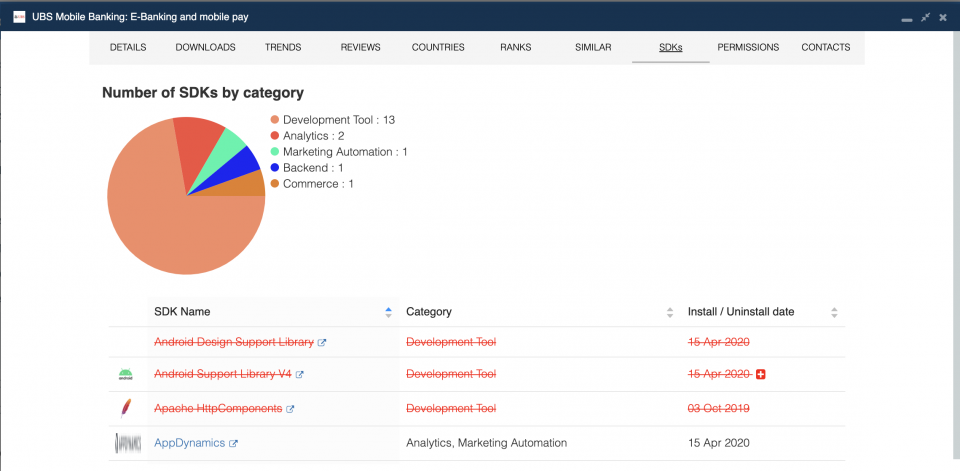This screenshot has height=471, width=960.
Task: Click the active SDKs tab
Action: 670,47
